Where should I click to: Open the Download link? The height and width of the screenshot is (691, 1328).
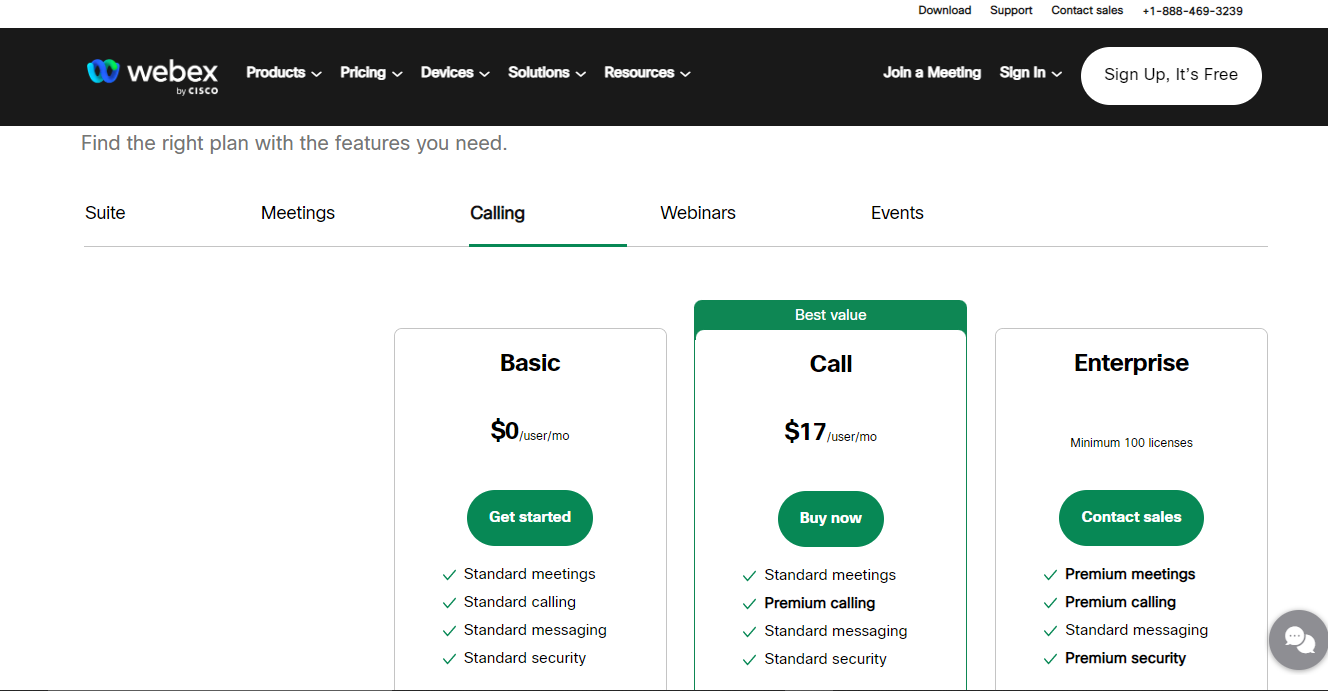click(x=945, y=10)
